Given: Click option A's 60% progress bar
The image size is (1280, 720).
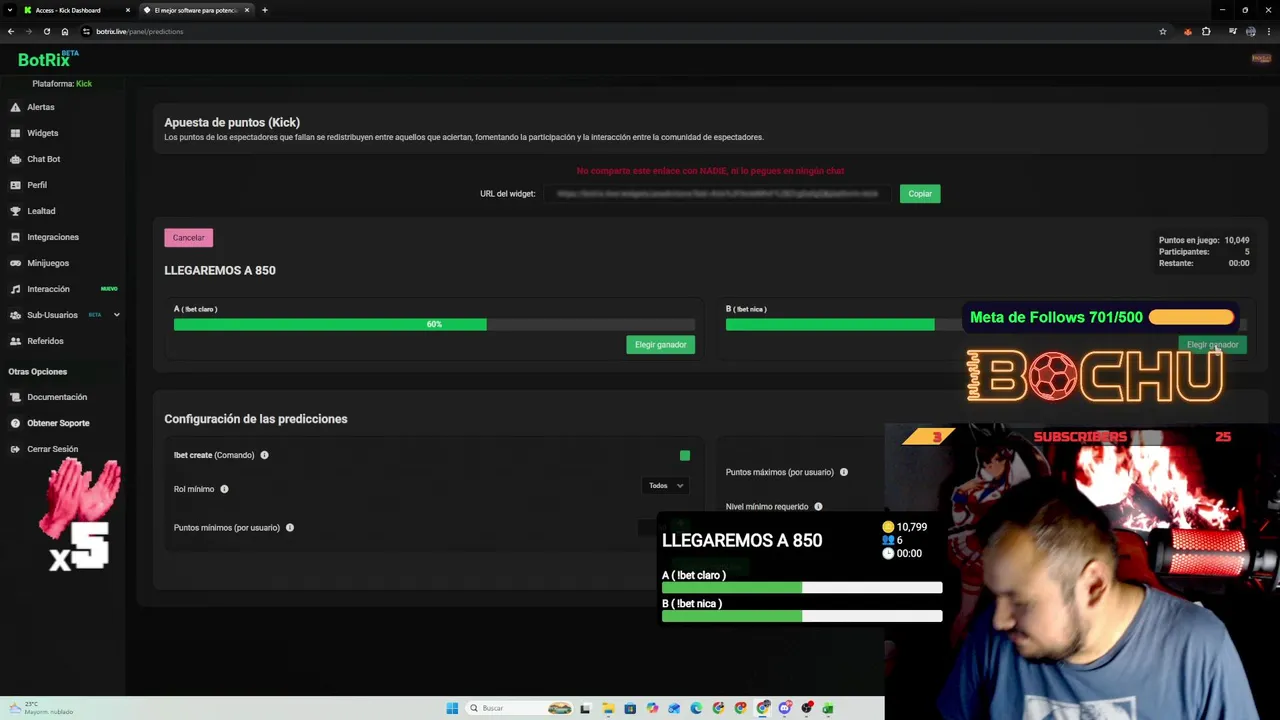Looking at the screenshot, I should (x=434, y=325).
